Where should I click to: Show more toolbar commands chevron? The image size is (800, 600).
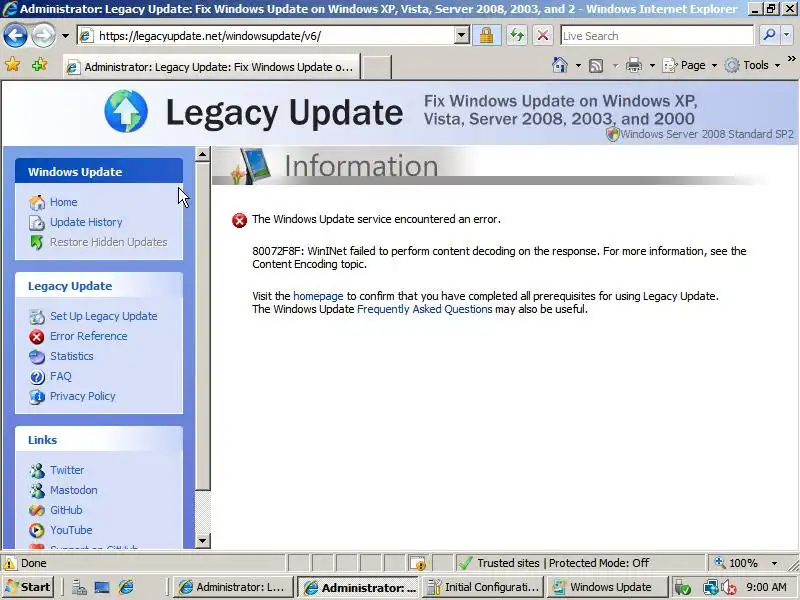click(791, 59)
